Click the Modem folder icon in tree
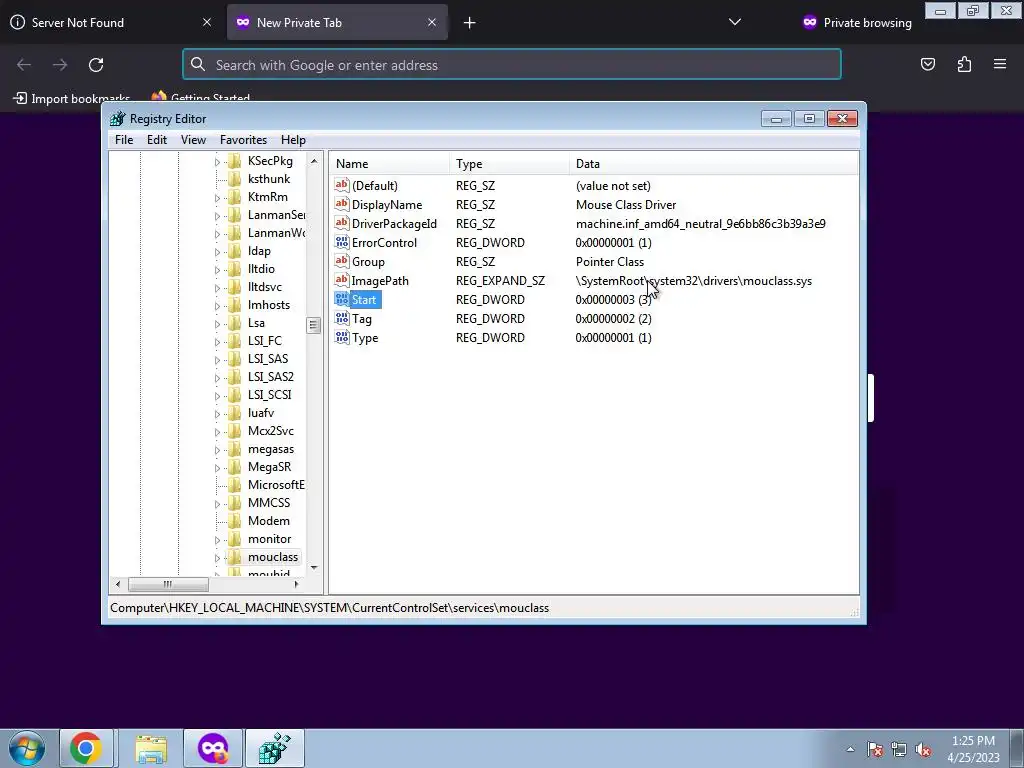 click(234, 520)
